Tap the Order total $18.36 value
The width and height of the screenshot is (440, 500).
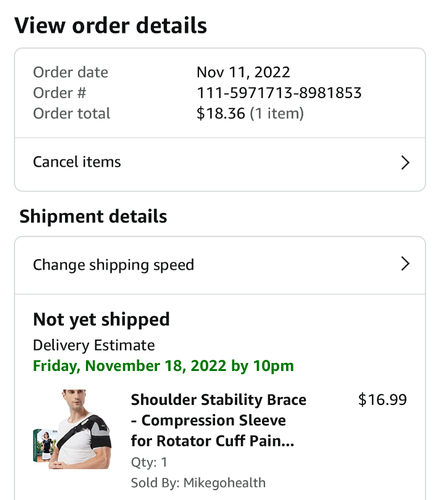click(221, 114)
